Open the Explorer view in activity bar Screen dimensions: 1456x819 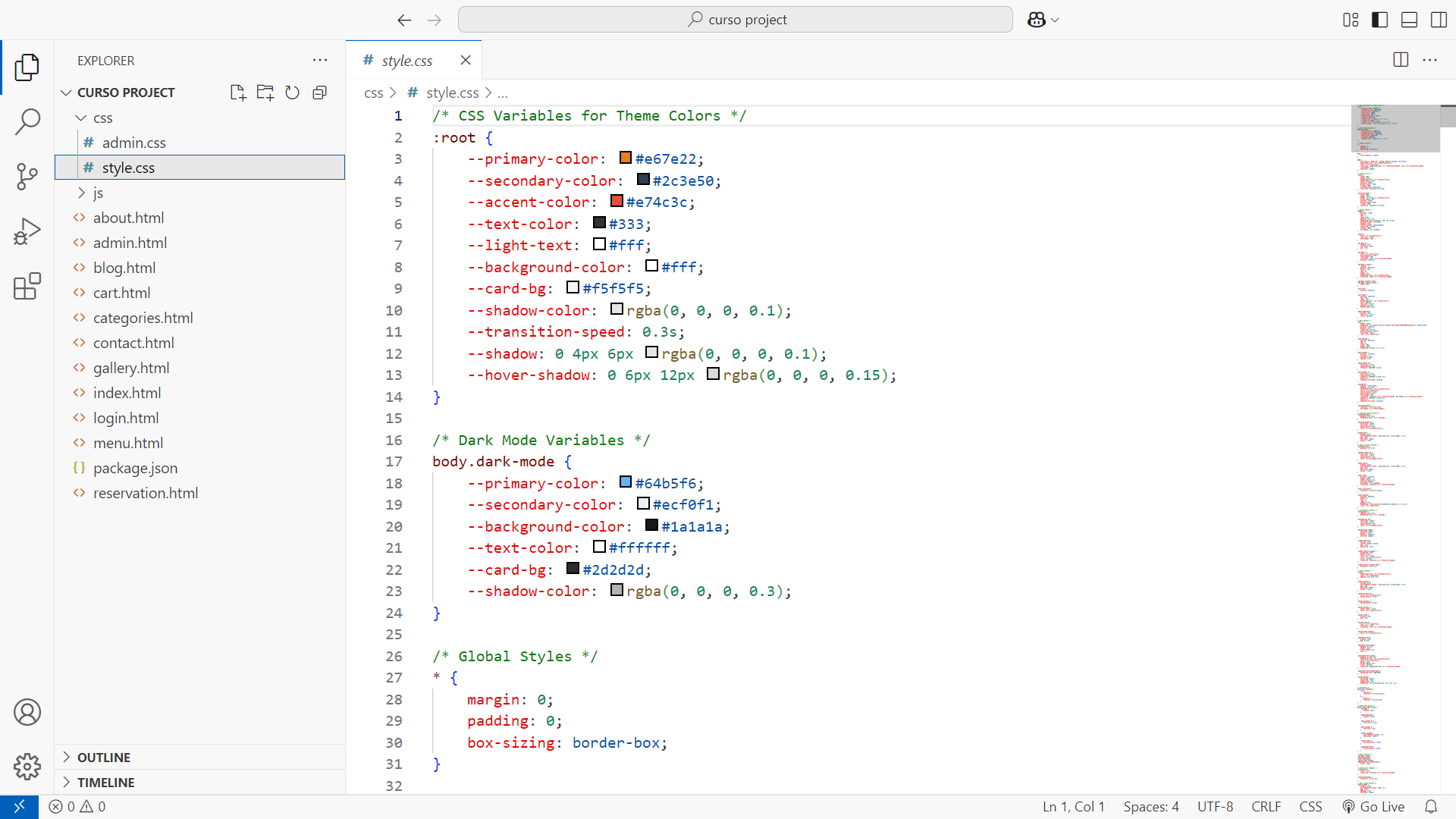27,67
